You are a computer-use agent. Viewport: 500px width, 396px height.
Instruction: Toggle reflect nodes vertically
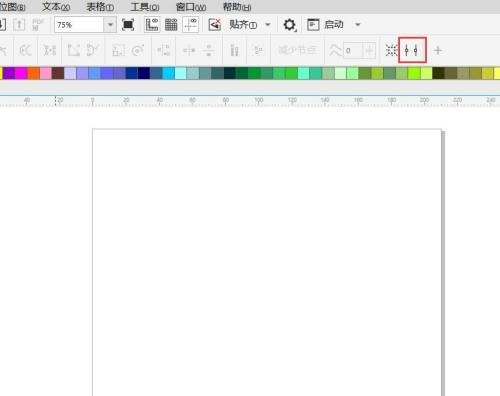click(x=209, y=51)
